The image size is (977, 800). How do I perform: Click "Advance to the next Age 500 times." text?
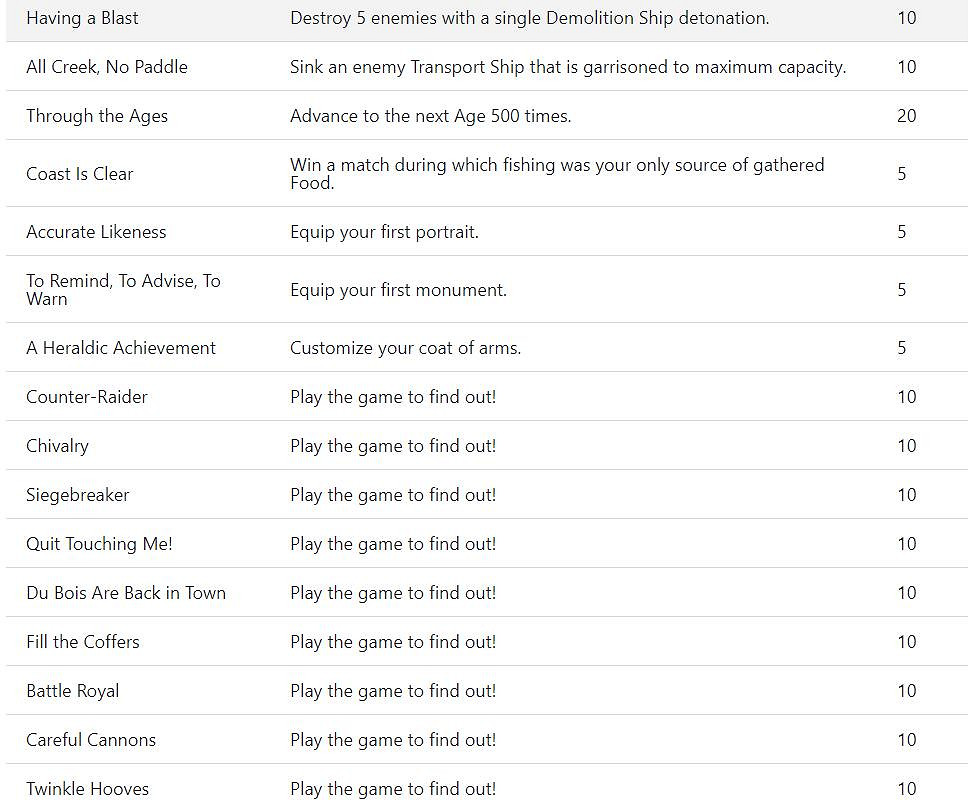coord(430,116)
